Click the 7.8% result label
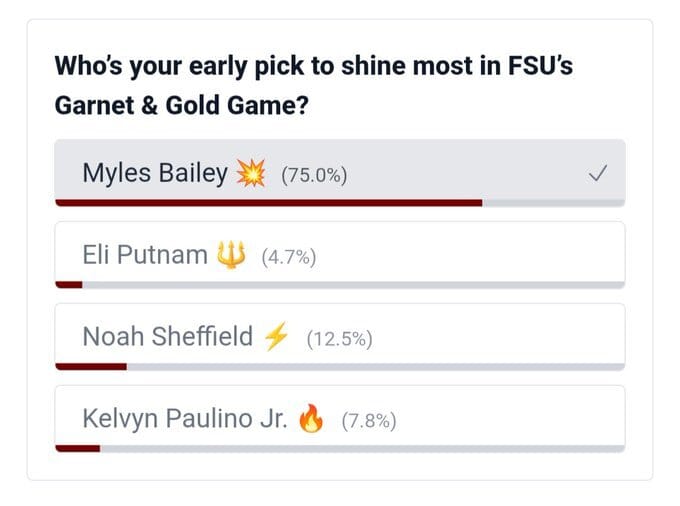 pos(369,421)
